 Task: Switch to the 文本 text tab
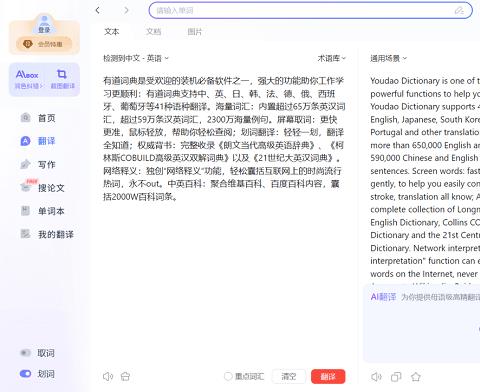click(111, 32)
